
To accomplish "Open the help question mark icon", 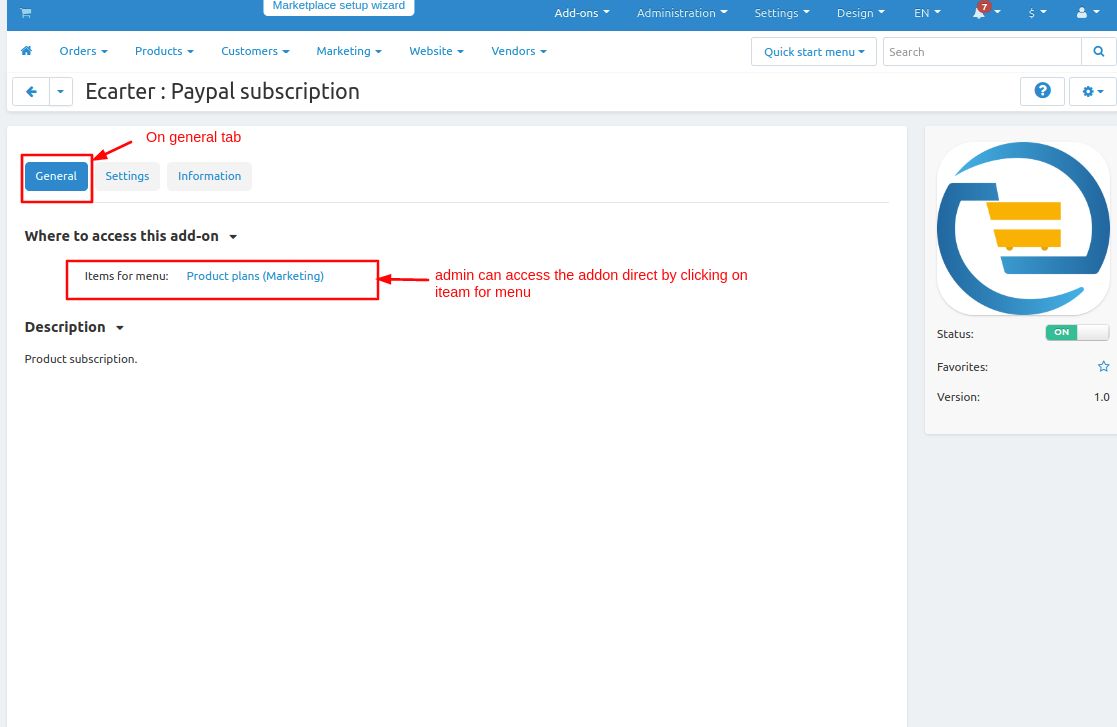I will pyautogui.click(x=1042, y=91).
